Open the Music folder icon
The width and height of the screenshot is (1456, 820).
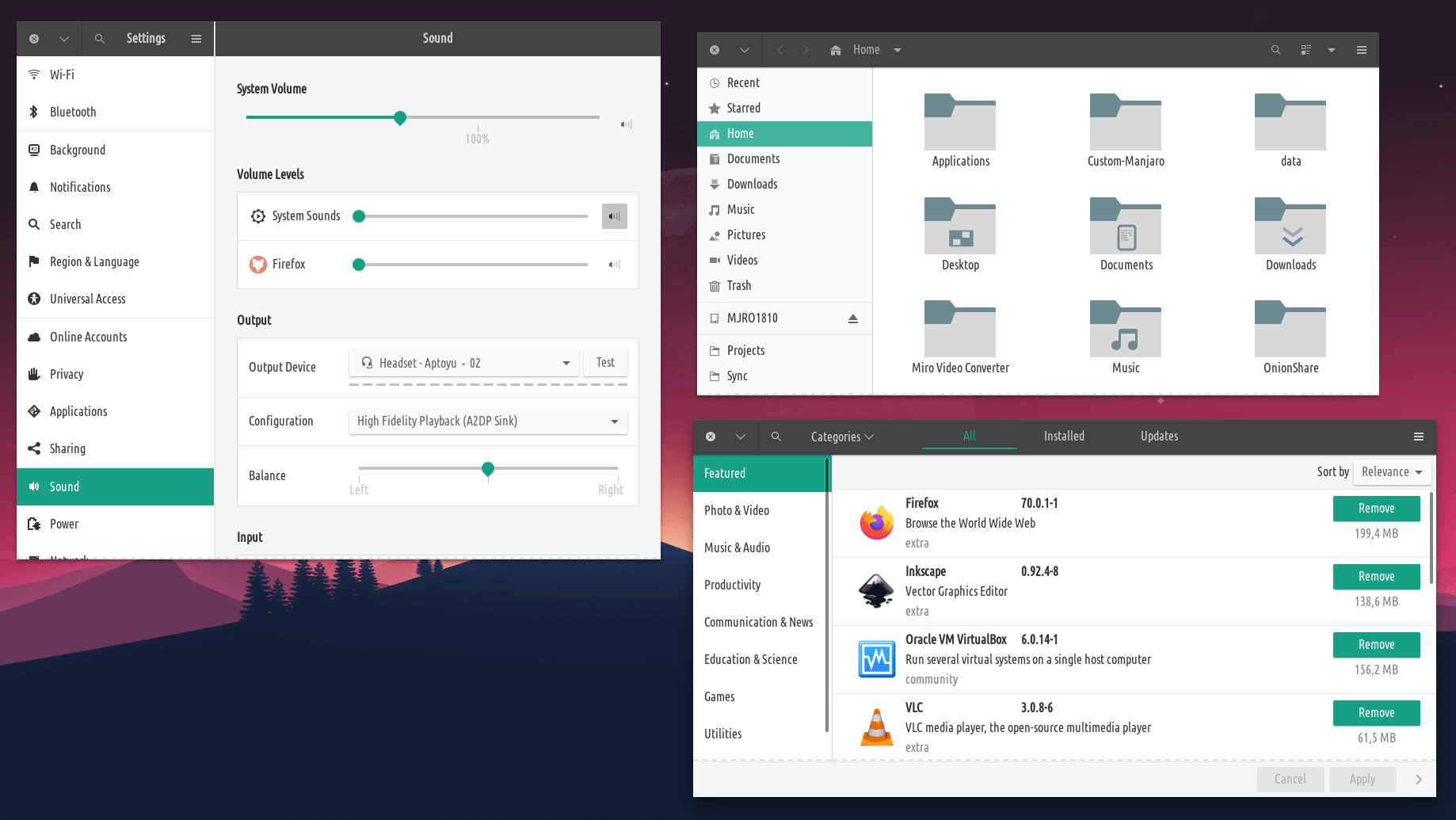pos(1125,330)
